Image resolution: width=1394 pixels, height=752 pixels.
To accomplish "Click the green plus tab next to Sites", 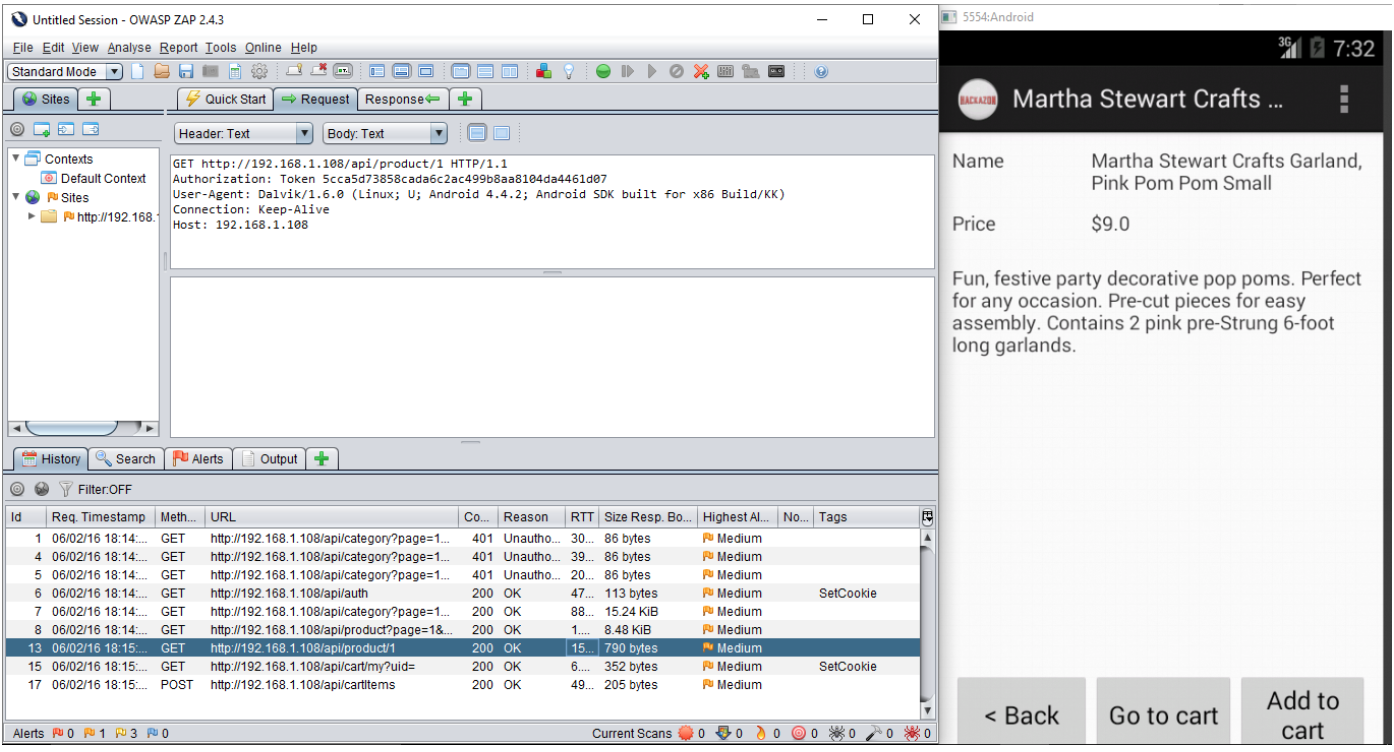I will (93, 99).
